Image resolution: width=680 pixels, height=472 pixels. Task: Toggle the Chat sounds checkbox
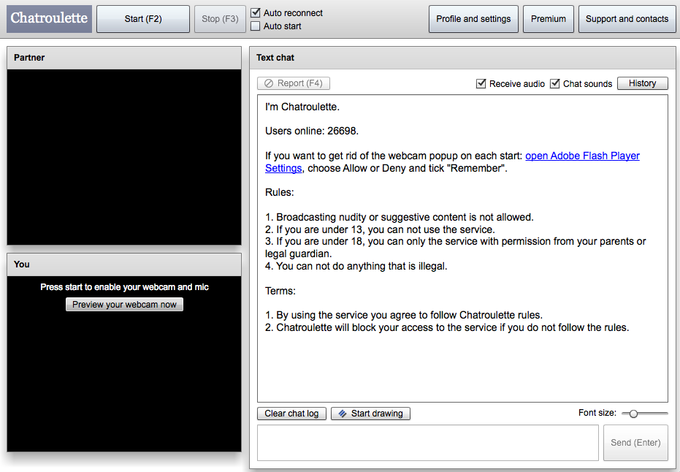tap(555, 83)
